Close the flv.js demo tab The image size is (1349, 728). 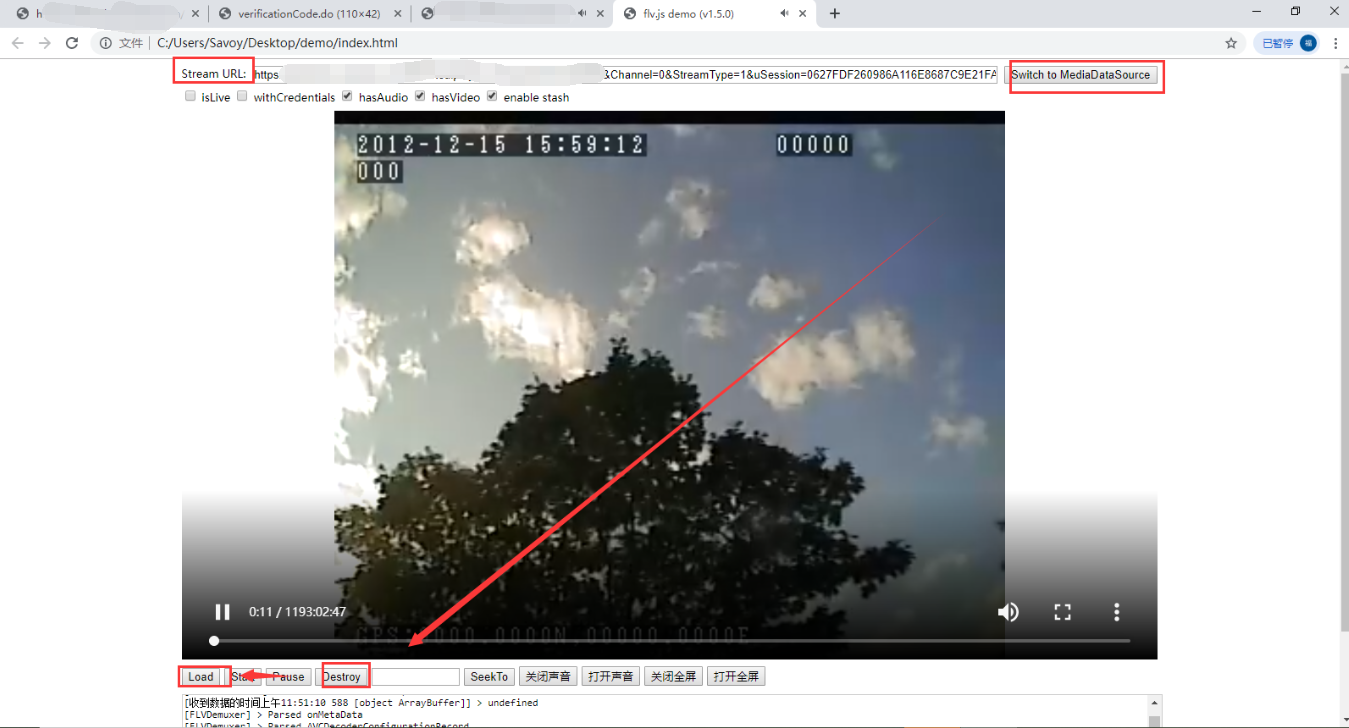(802, 13)
